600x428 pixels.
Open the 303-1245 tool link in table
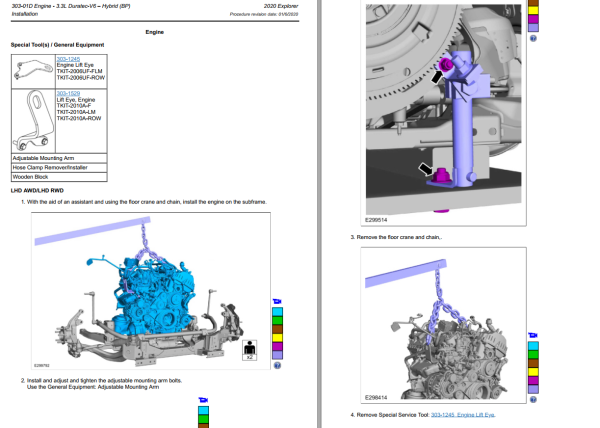tap(68, 59)
